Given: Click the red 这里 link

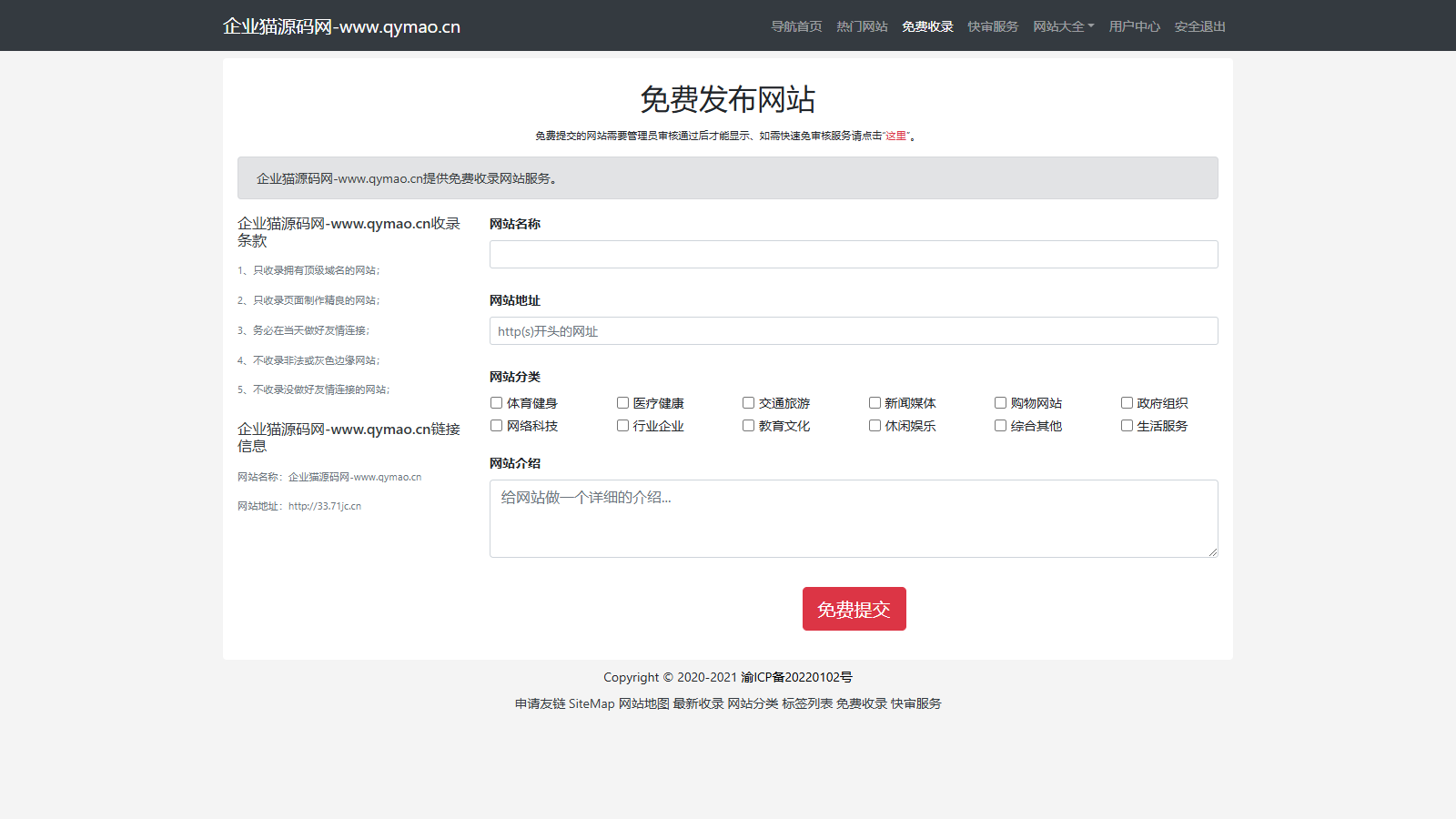Looking at the screenshot, I should (x=895, y=136).
